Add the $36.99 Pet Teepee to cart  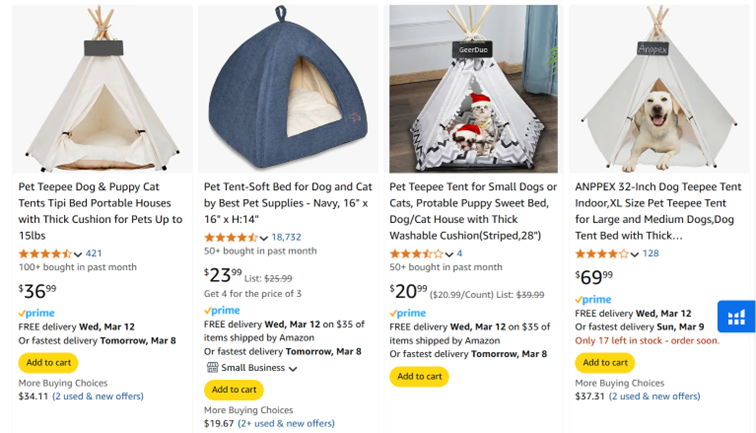[48, 362]
